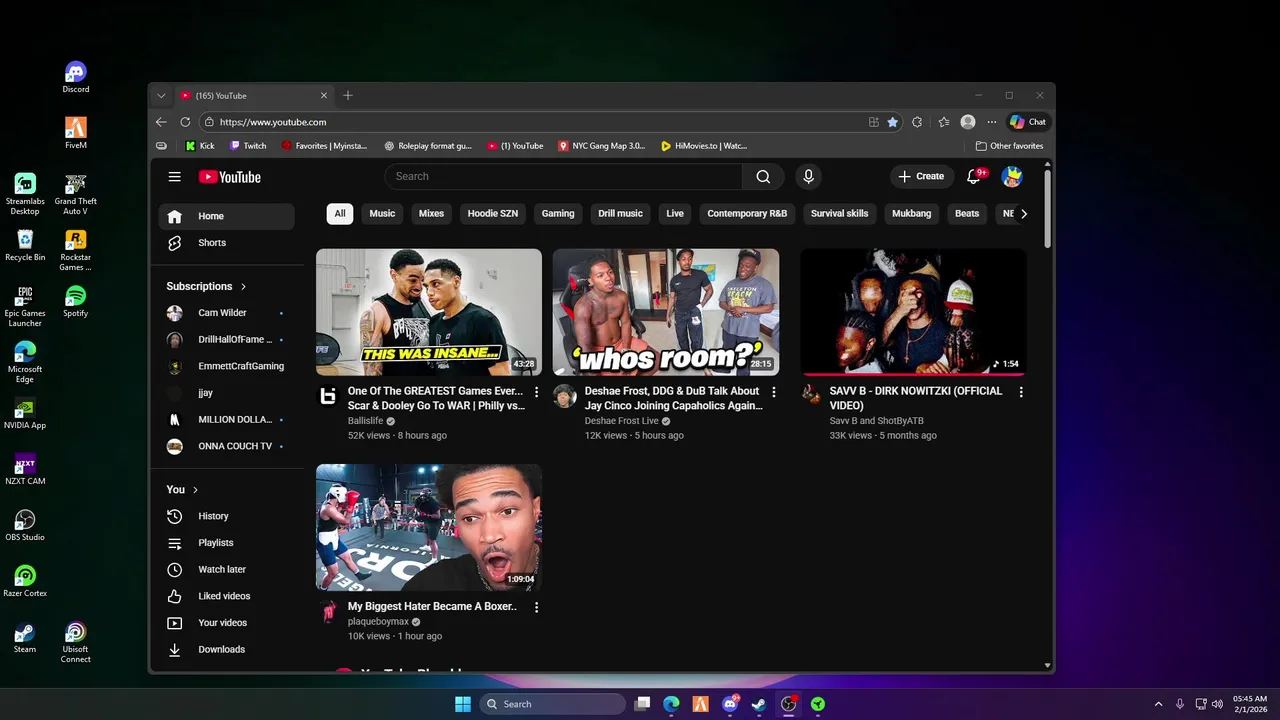Show hidden system tray icons
Image resolution: width=1280 pixels, height=720 pixels.
pyautogui.click(x=1158, y=704)
